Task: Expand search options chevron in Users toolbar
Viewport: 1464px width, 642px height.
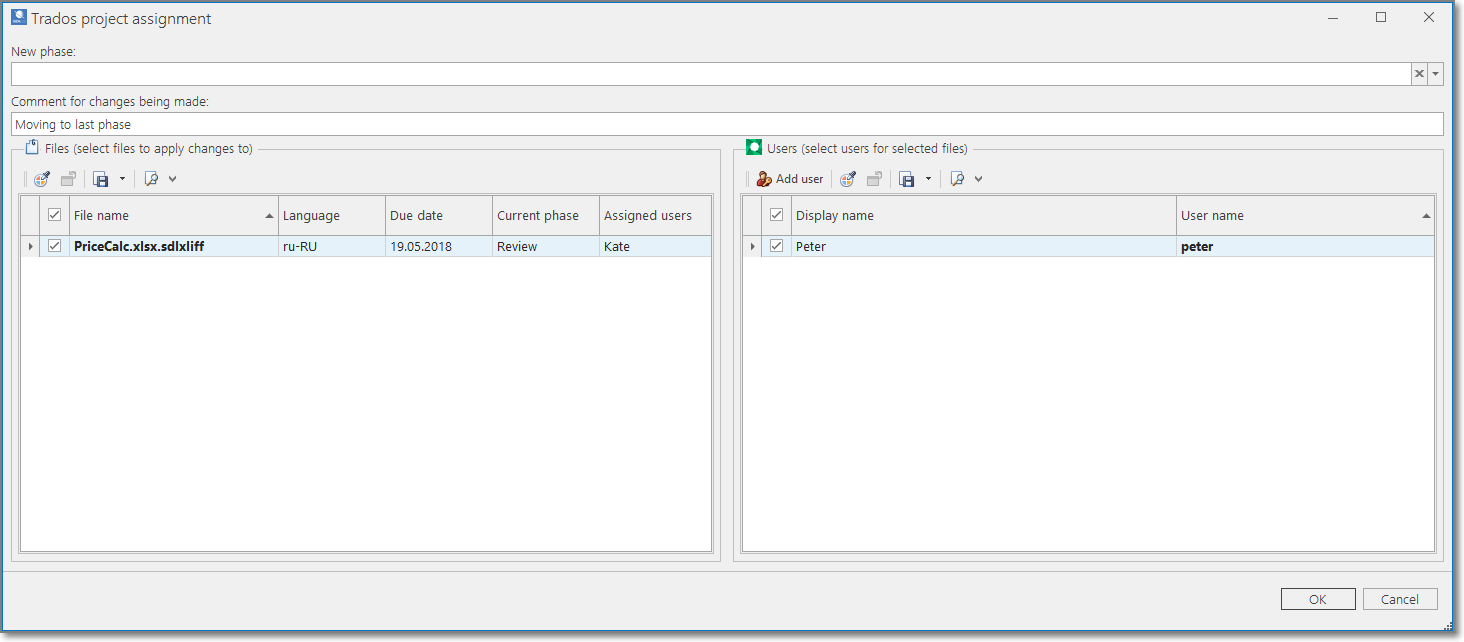Action: (978, 179)
